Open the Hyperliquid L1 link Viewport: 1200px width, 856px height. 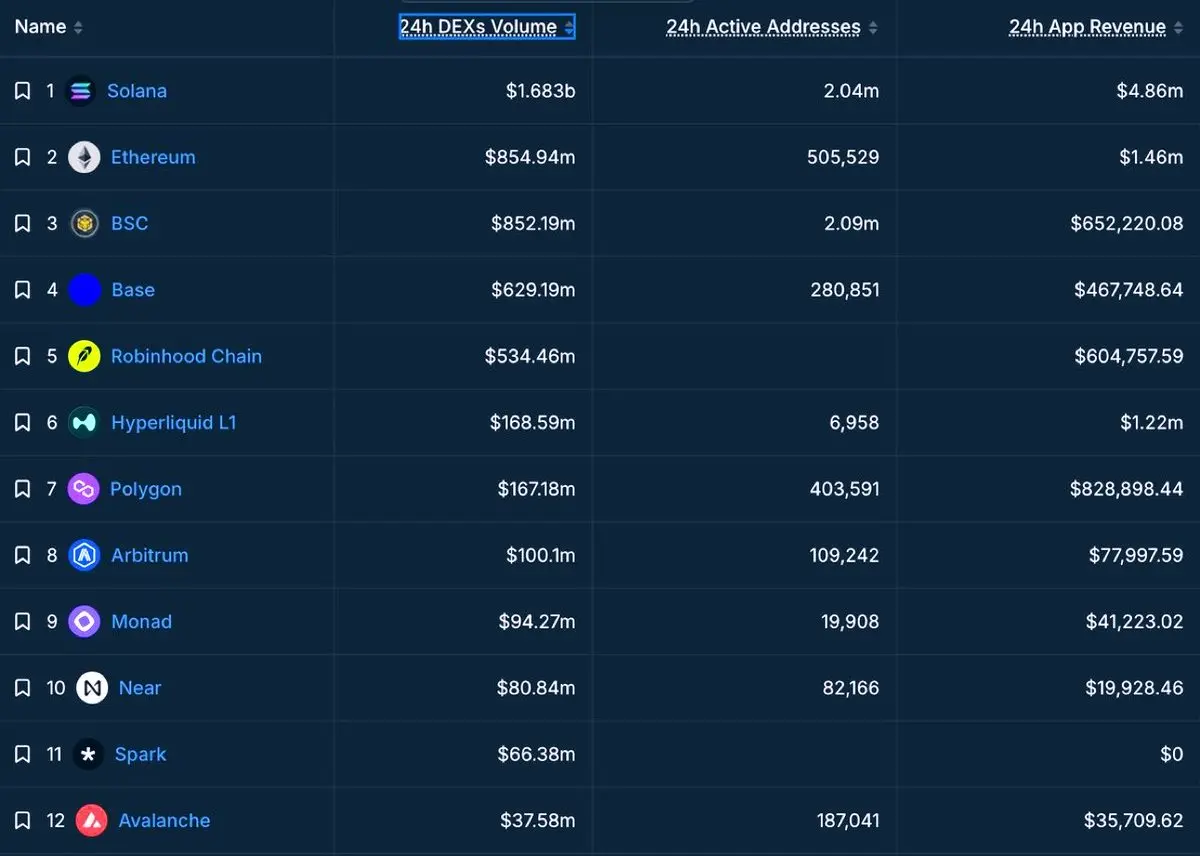pos(174,423)
